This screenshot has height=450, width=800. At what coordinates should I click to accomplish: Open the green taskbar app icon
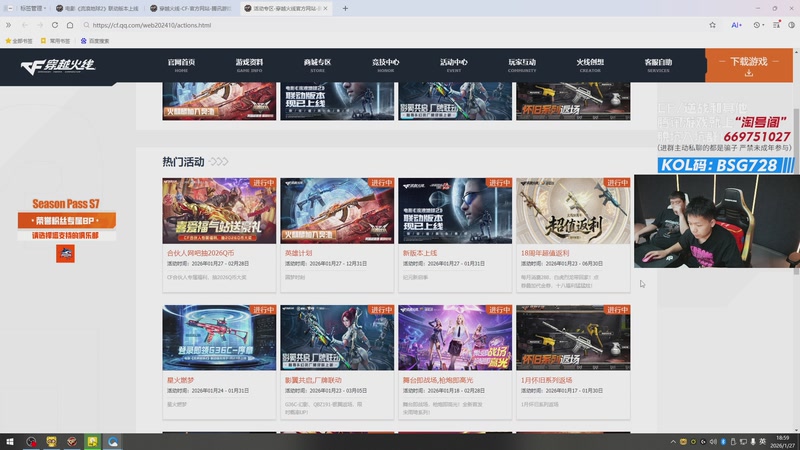click(x=92, y=441)
